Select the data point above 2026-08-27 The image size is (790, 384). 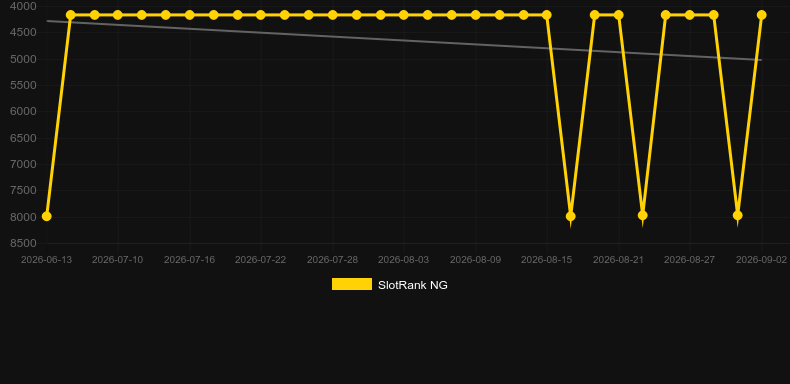[x=690, y=15]
